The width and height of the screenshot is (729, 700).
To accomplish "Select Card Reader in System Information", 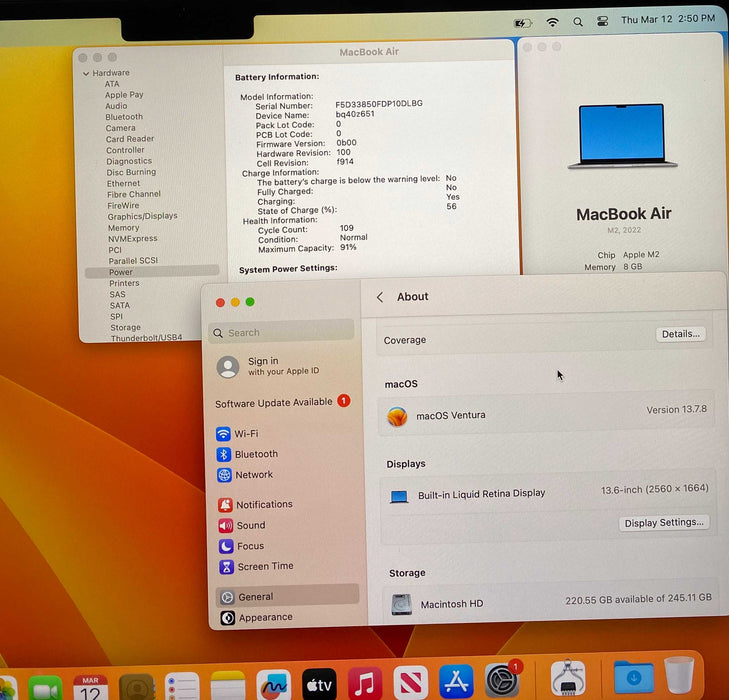I will pyautogui.click(x=130, y=139).
